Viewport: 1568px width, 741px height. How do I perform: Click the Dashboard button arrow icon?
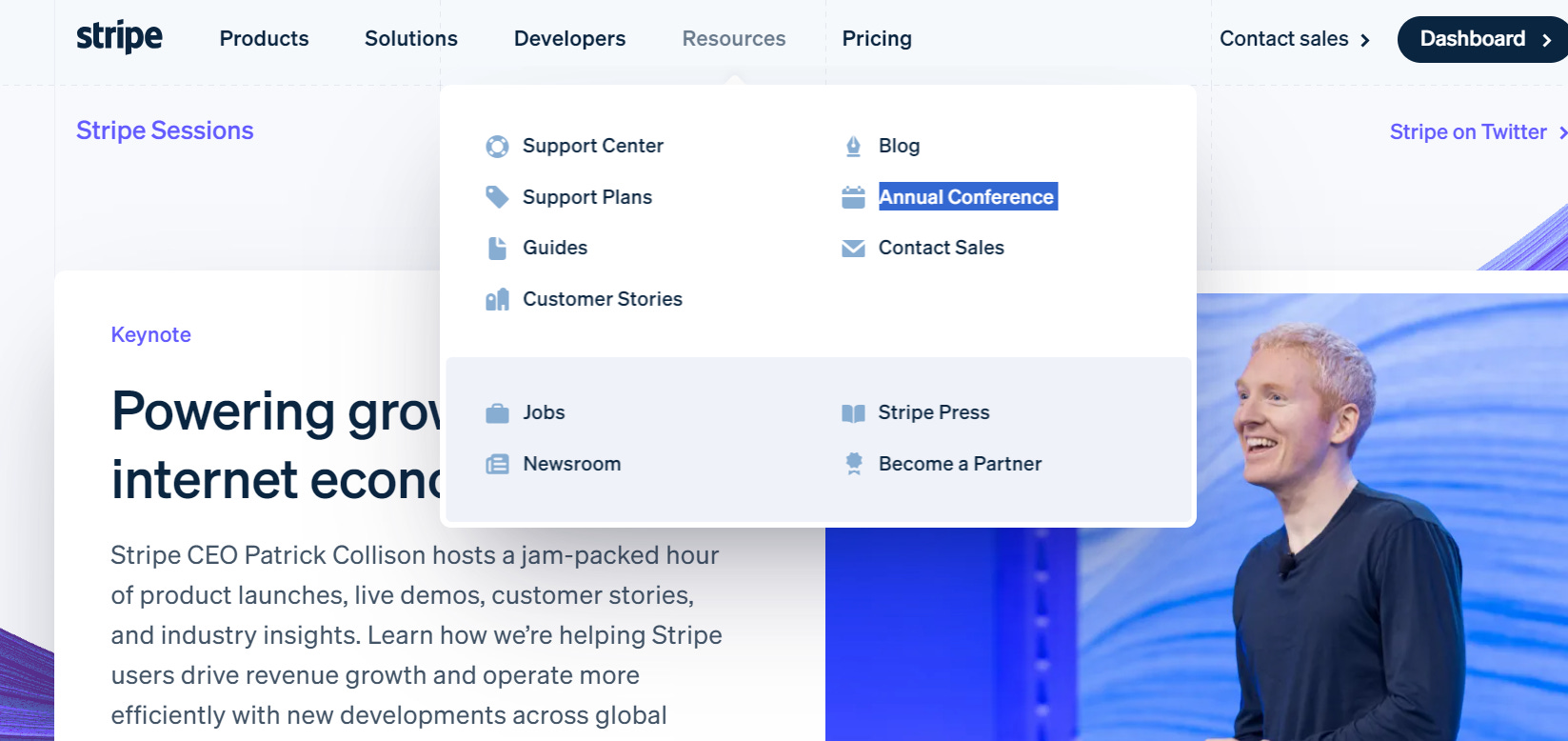[1547, 40]
